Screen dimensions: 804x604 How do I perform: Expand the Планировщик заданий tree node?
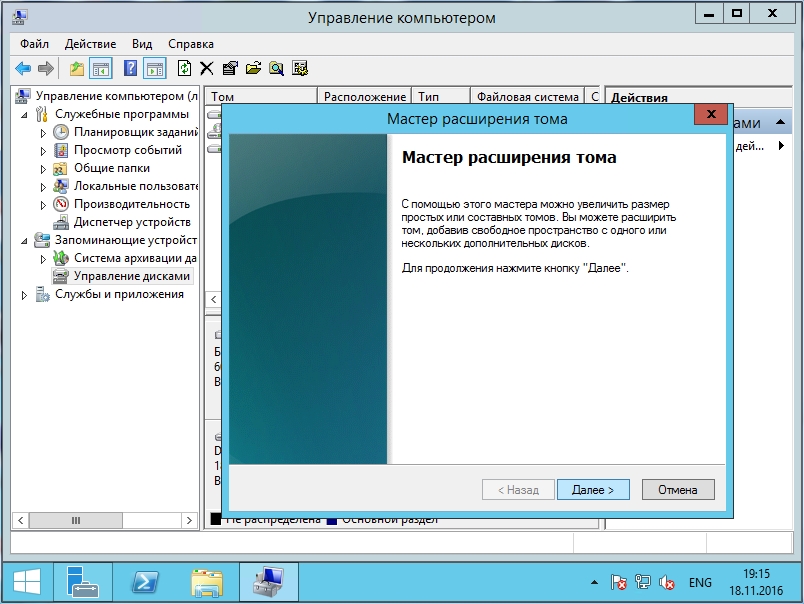coord(43,132)
